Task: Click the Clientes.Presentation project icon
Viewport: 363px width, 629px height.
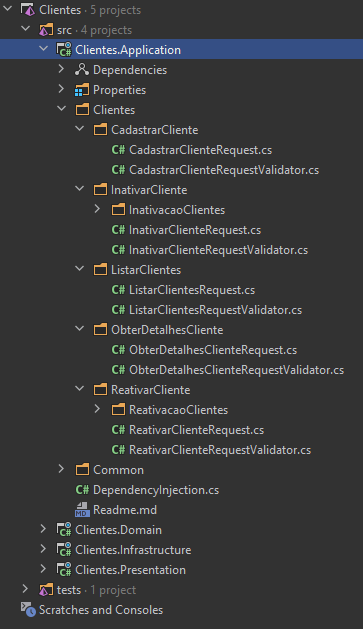Action: click(x=64, y=570)
